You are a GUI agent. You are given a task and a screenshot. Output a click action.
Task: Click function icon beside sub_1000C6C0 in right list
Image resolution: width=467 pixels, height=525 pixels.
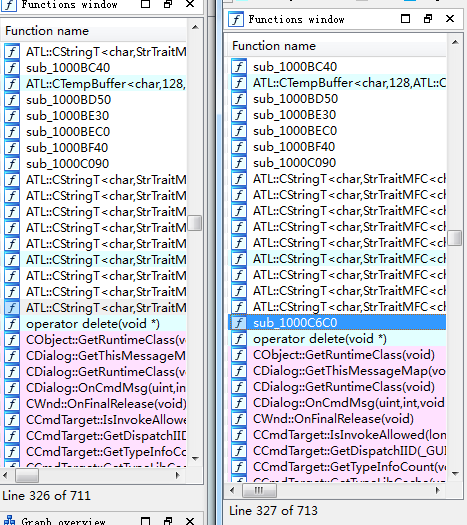(239, 323)
